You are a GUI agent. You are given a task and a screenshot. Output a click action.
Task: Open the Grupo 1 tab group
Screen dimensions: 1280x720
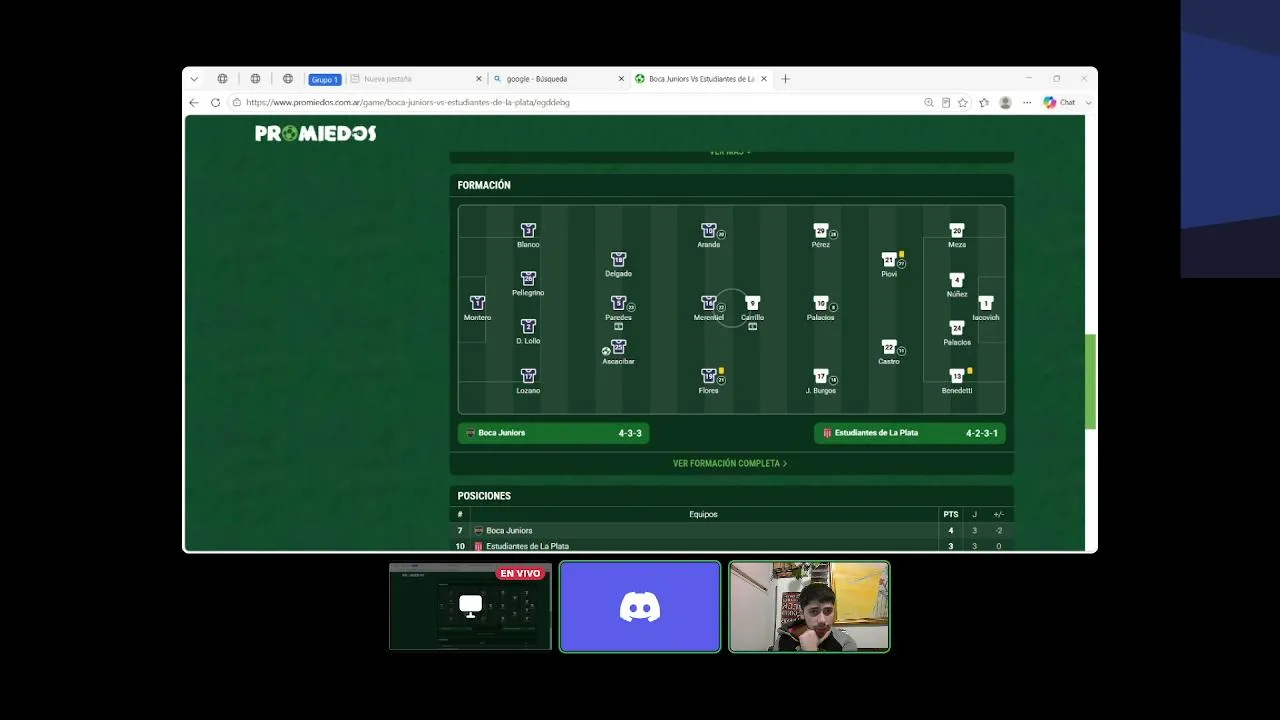325,79
